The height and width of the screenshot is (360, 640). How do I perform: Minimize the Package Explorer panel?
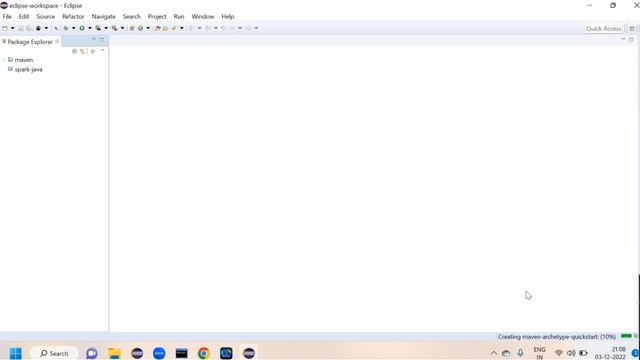point(93,40)
